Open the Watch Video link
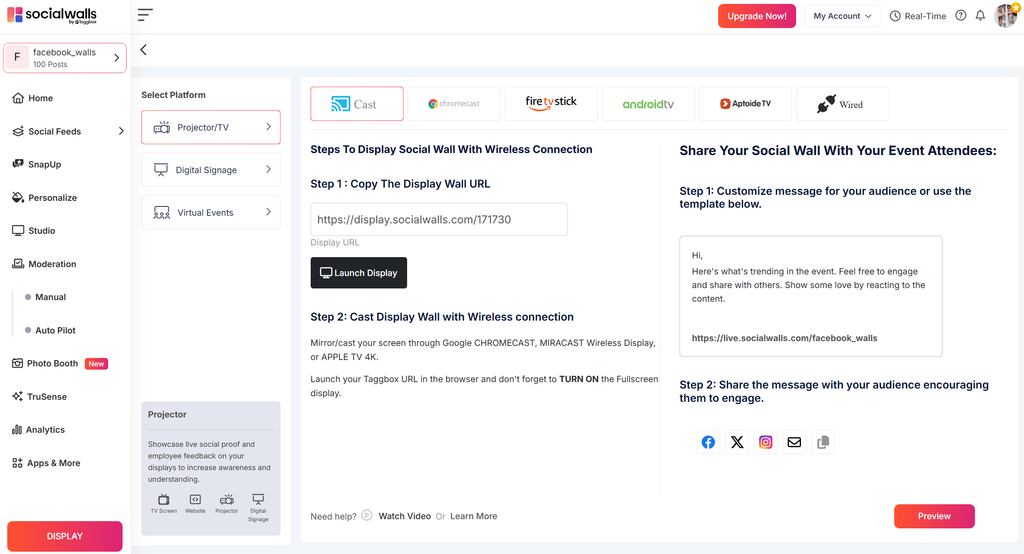Viewport: 1024px width, 554px height. pyautogui.click(x=405, y=516)
